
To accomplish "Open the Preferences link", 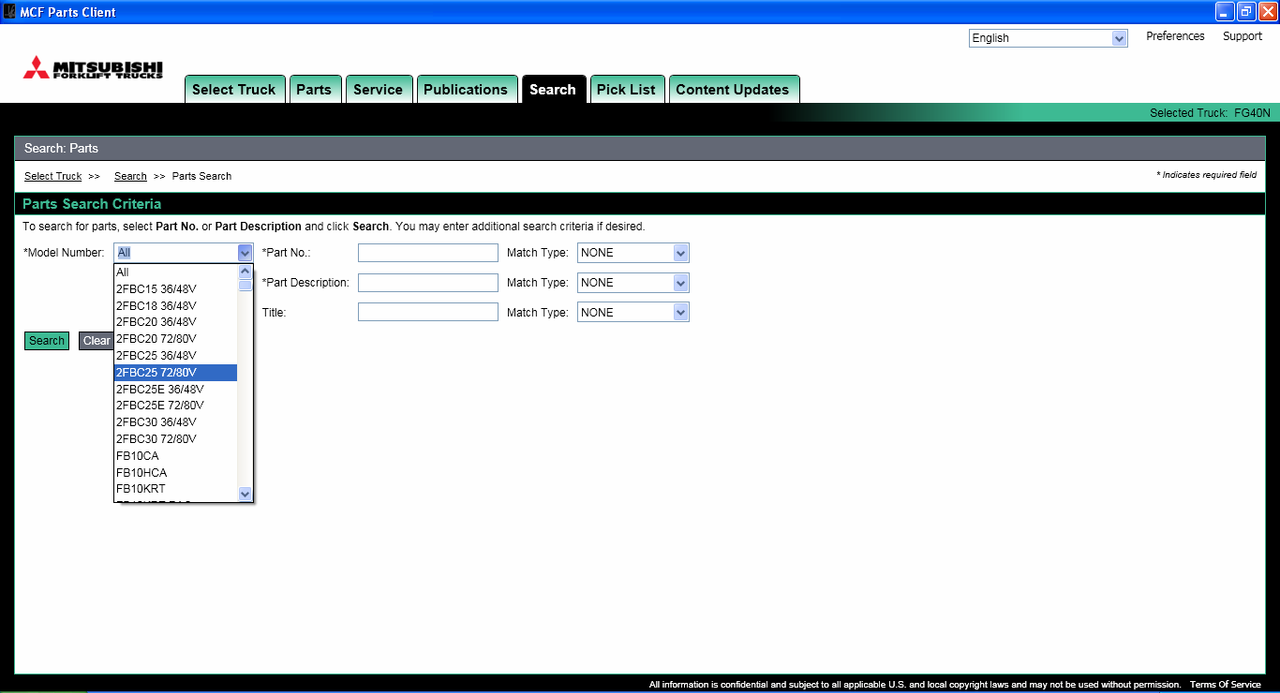I will point(1175,36).
